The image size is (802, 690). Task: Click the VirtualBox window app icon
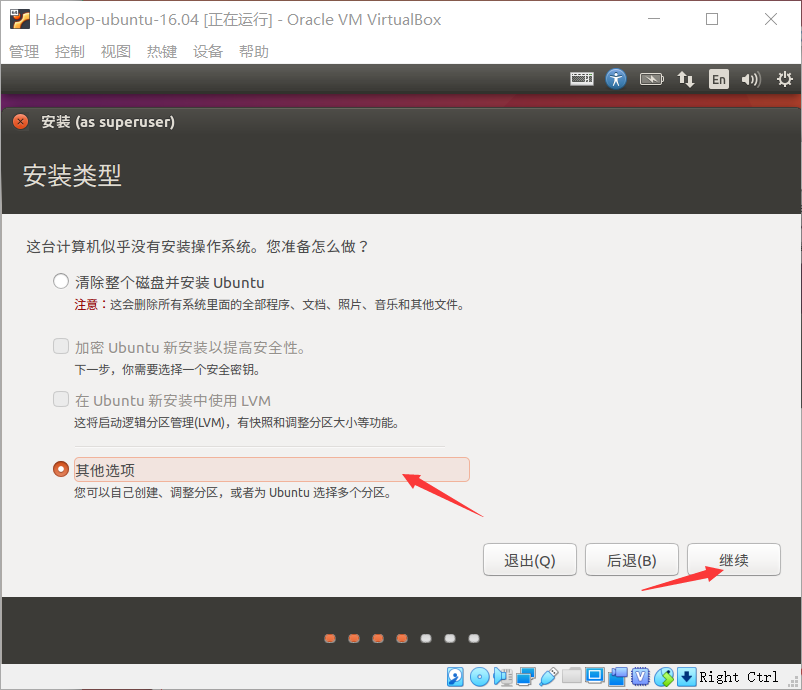click(x=19, y=19)
